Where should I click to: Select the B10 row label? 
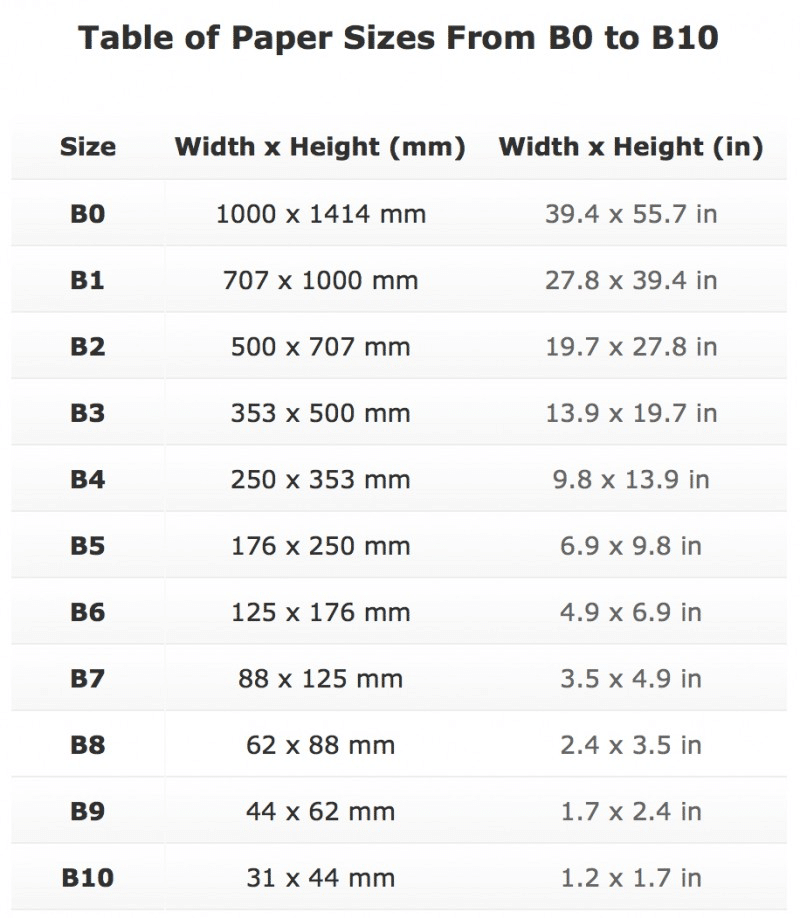pos(88,878)
